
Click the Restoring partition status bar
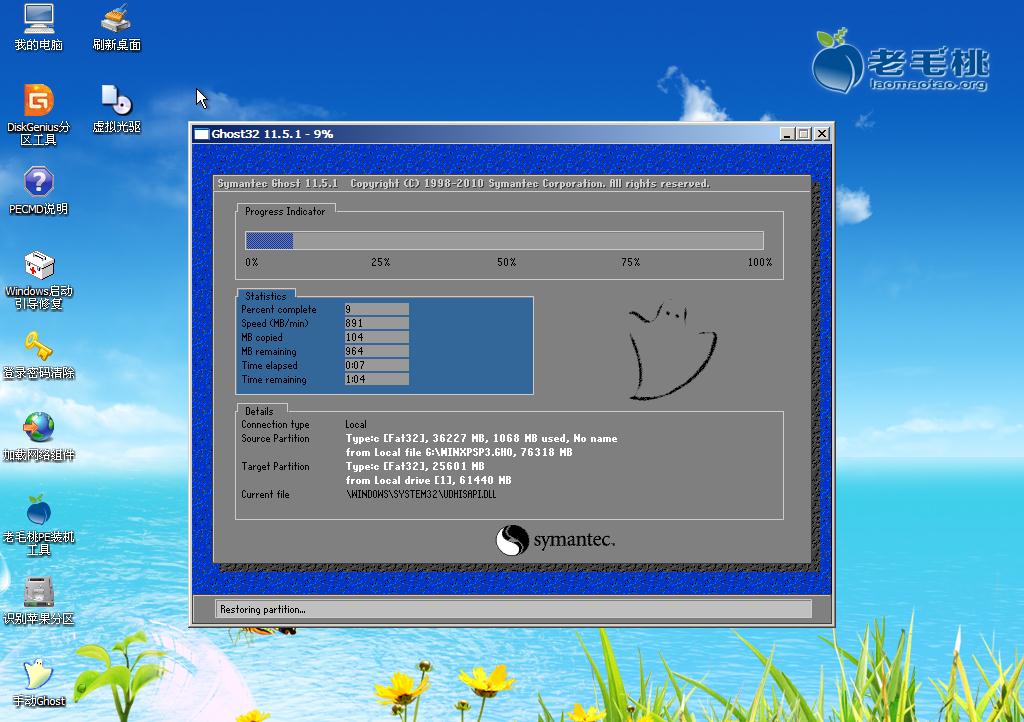tap(513, 609)
